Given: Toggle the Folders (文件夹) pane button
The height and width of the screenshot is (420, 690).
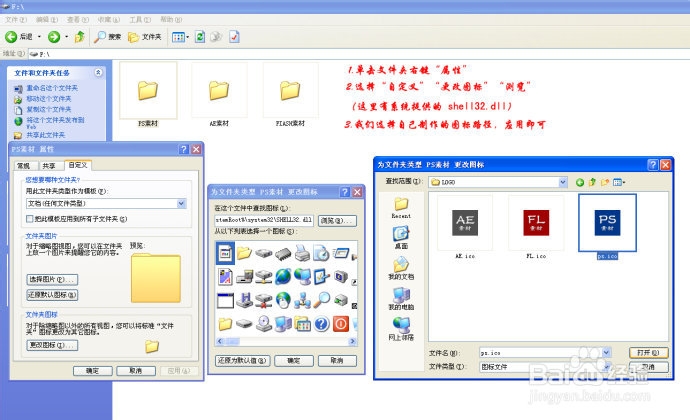Looking at the screenshot, I should [x=145, y=37].
